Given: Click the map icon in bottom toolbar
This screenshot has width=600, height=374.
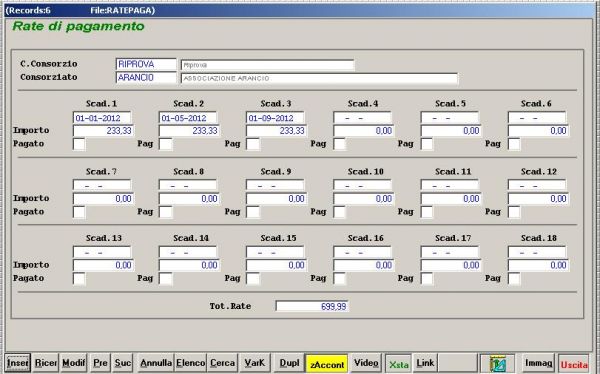Looking at the screenshot, I should click(497, 363).
